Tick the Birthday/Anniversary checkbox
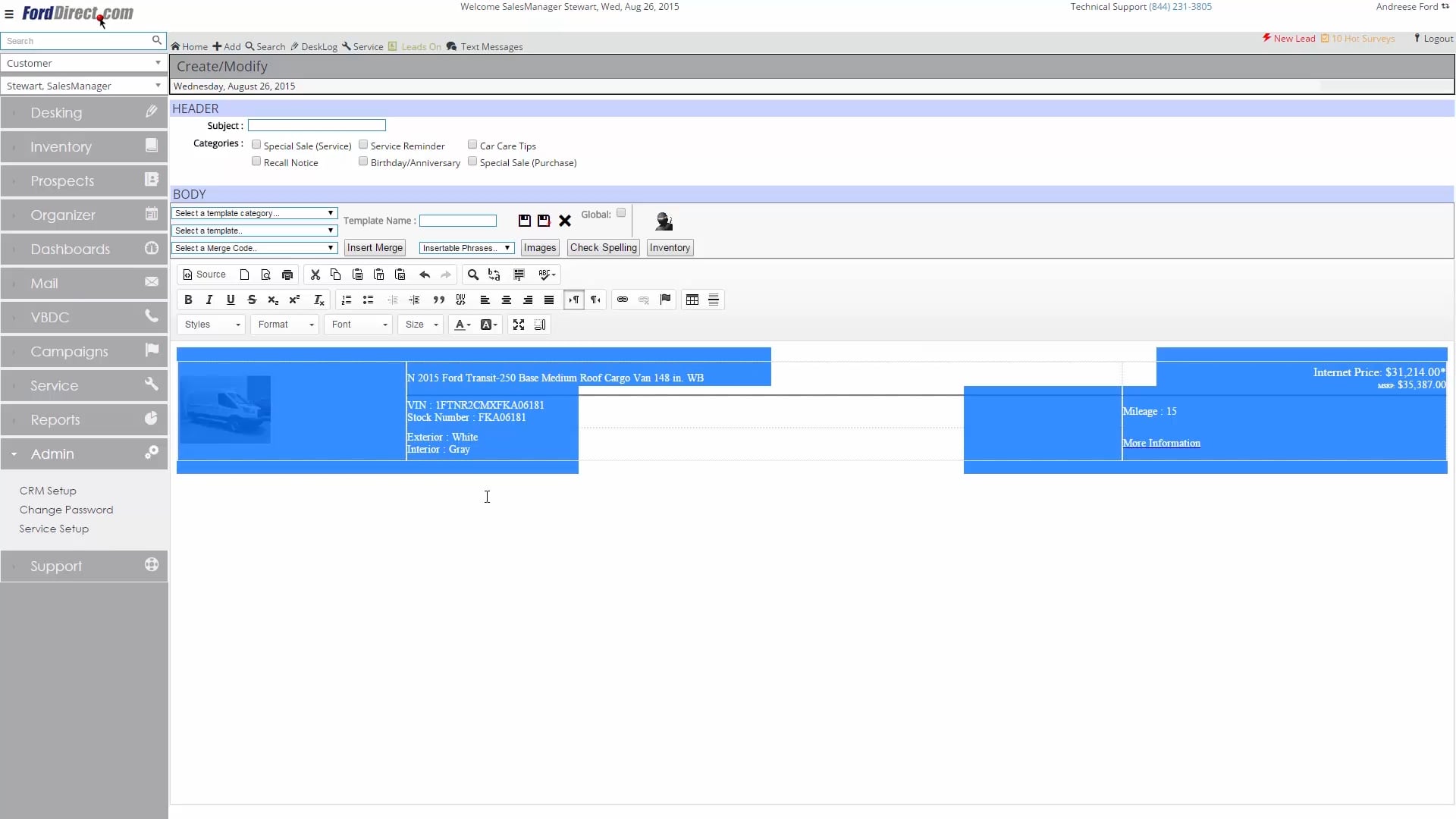The width and height of the screenshot is (1456, 819). click(363, 162)
